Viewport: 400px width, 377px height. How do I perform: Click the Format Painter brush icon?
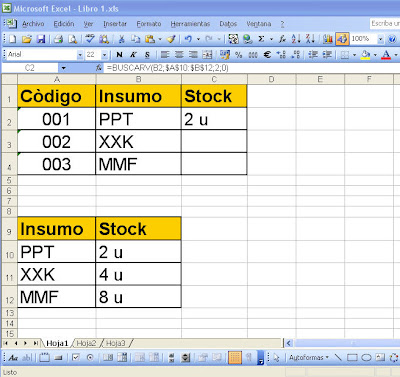171,39
